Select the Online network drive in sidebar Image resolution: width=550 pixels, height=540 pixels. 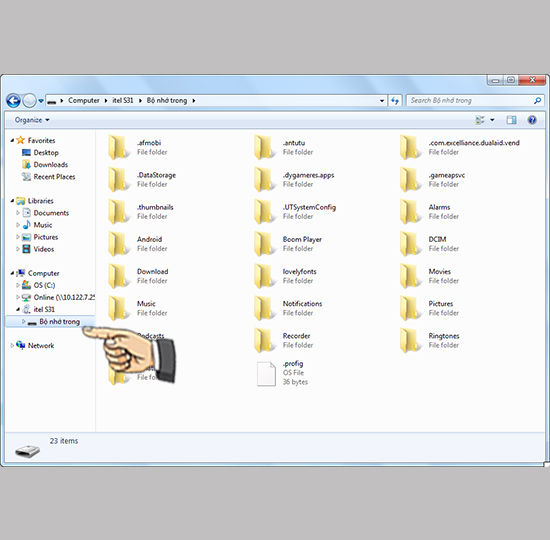(64, 297)
